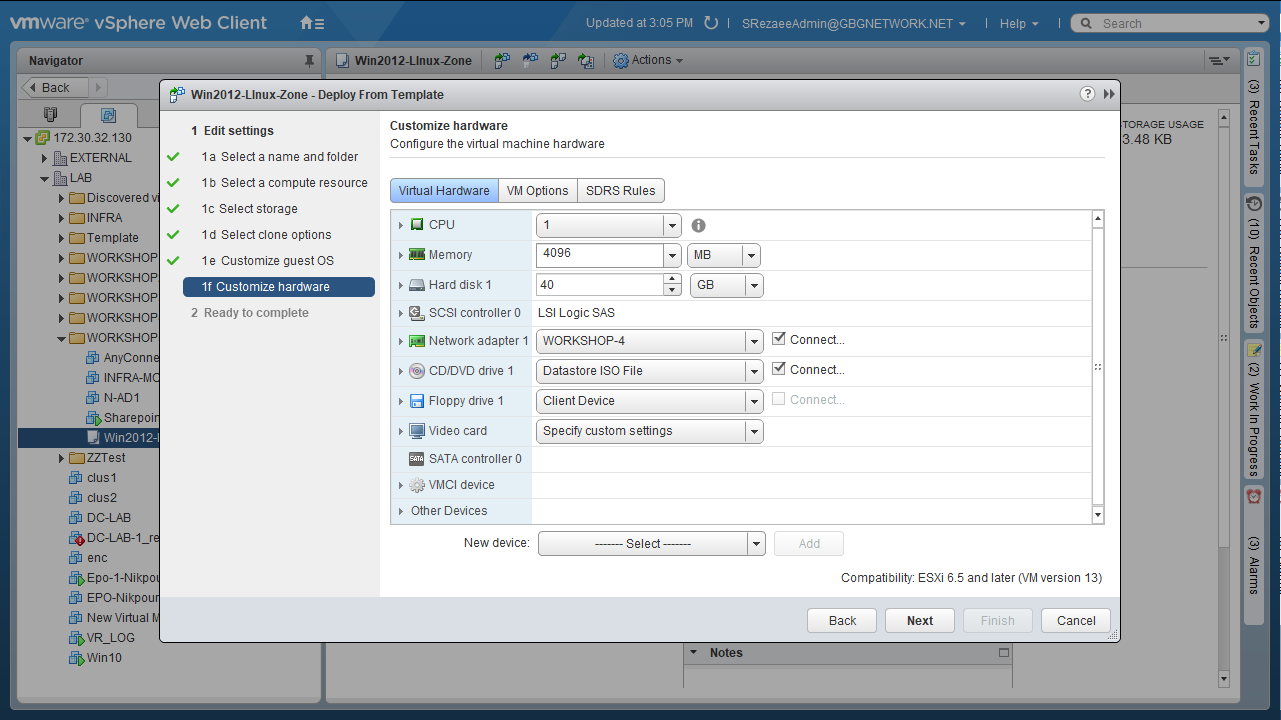Viewport: 1281px width, 720px height.
Task: Click the Next button
Action: tap(919, 621)
